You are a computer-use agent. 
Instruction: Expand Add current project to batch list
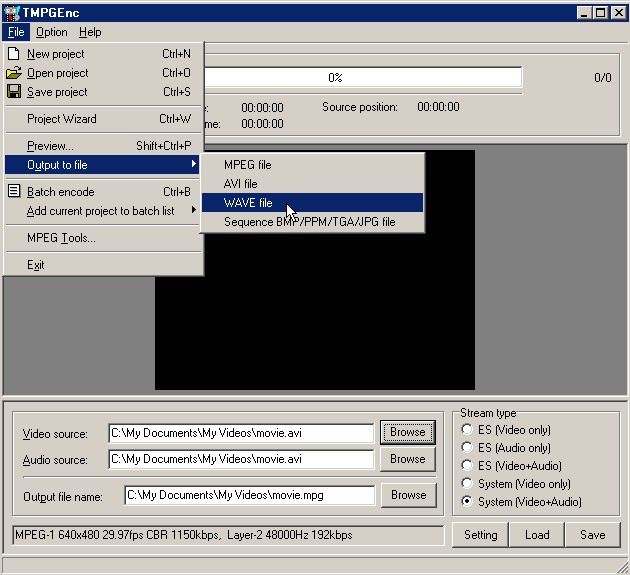[102, 211]
